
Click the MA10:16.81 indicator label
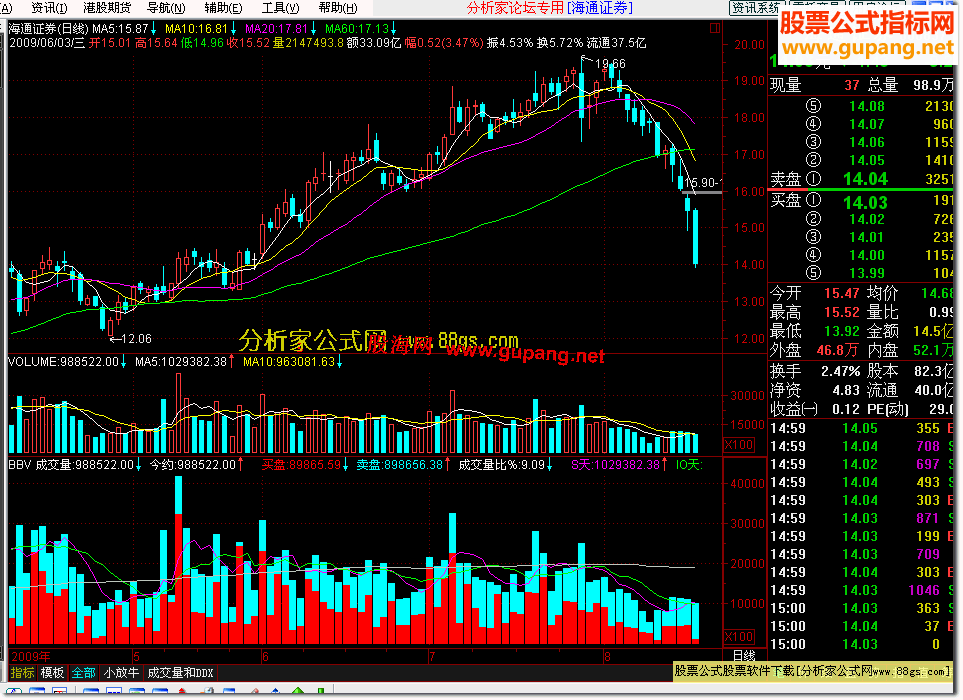point(197,29)
